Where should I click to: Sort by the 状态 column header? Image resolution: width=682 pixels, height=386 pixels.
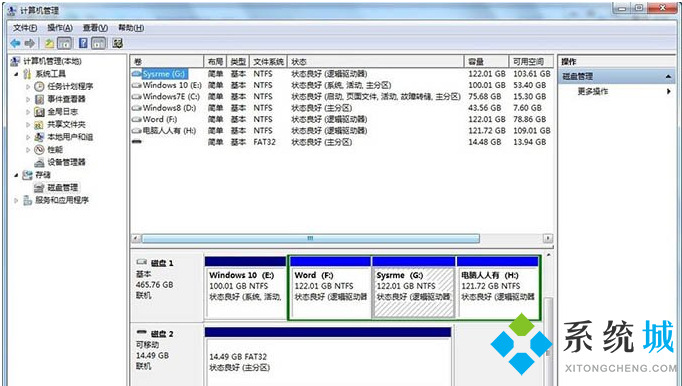pyautogui.click(x=375, y=61)
